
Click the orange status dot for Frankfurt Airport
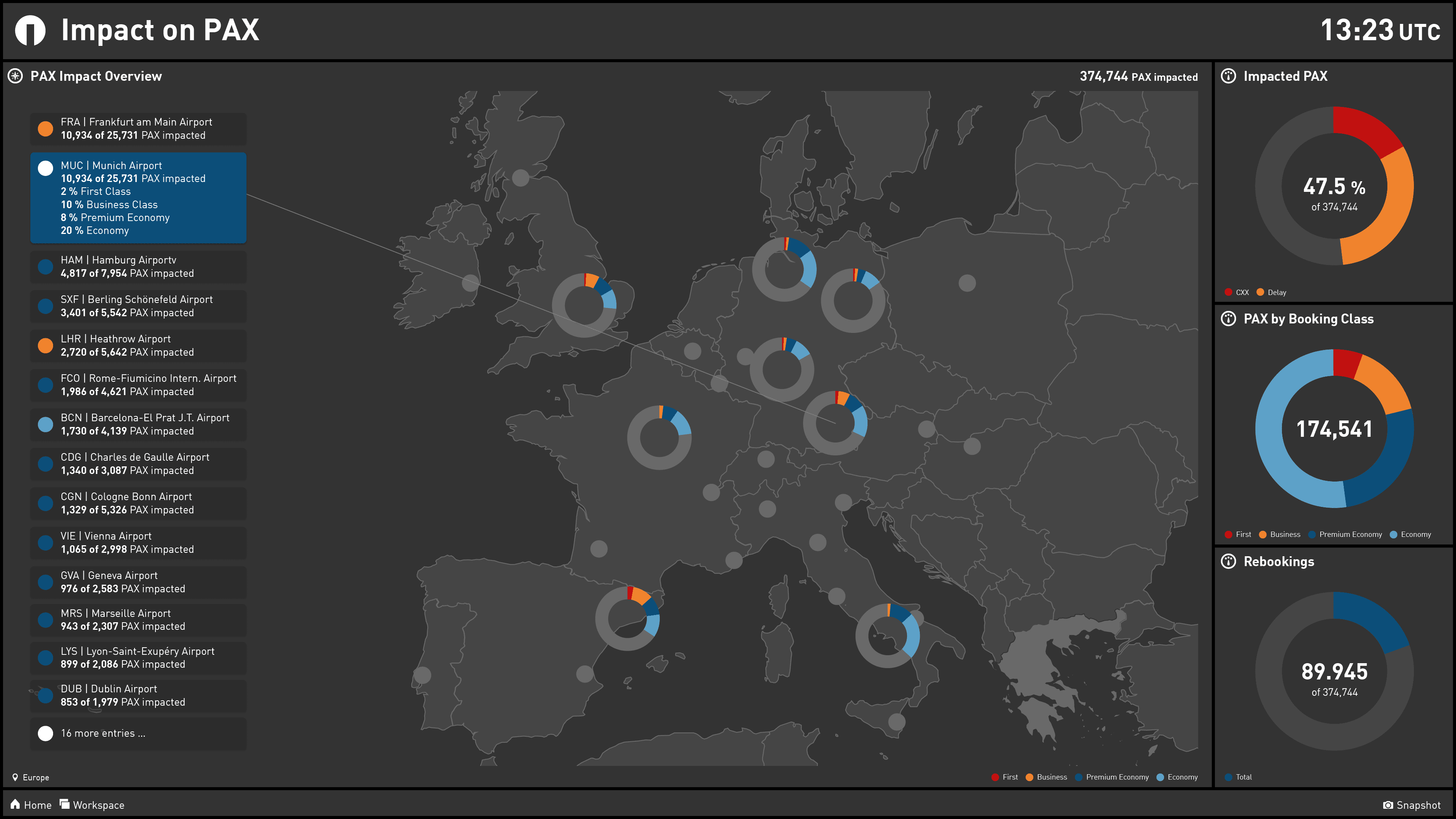(45, 129)
